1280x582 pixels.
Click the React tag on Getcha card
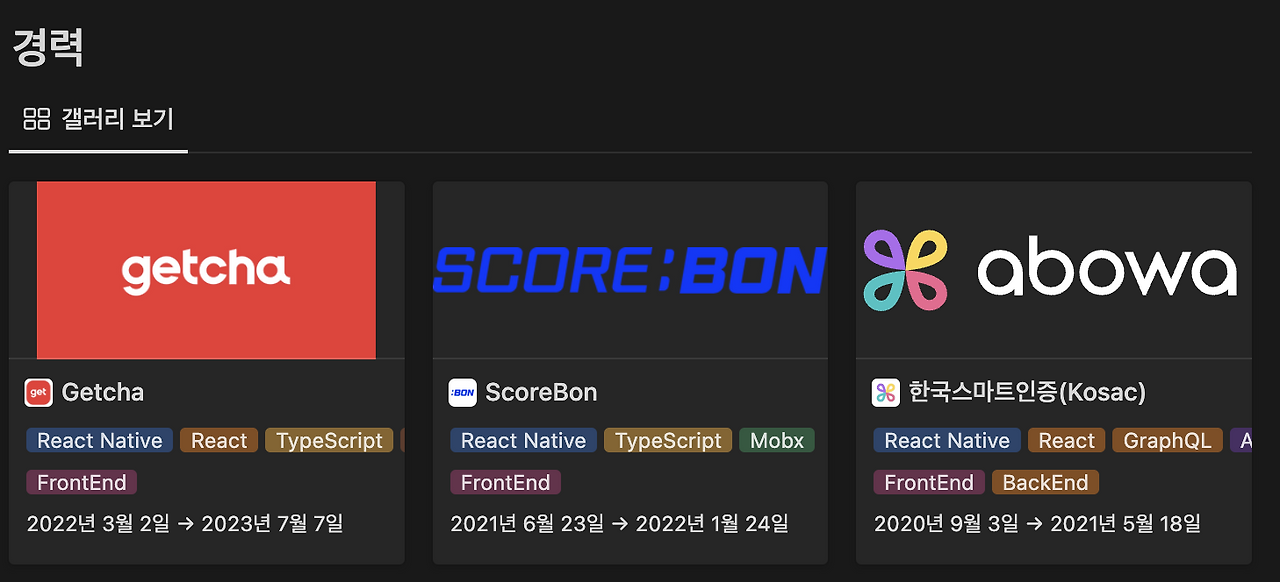pyautogui.click(x=219, y=441)
